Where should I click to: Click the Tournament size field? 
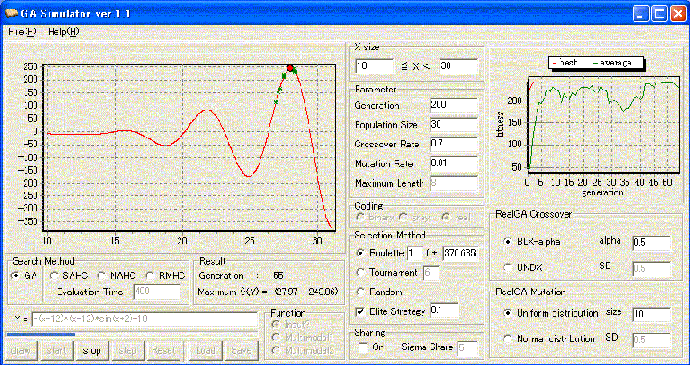click(x=431, y=273)
